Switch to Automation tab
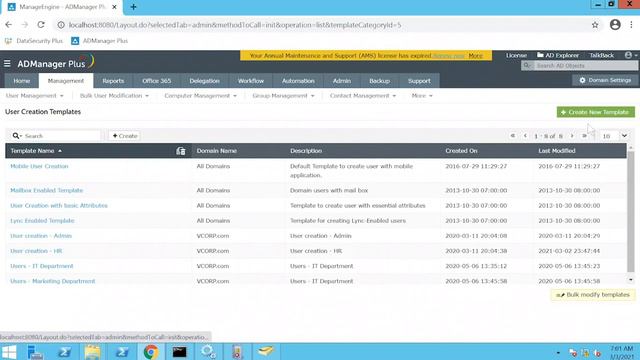Screen dimensions: 640x360 tap(298, 81)
